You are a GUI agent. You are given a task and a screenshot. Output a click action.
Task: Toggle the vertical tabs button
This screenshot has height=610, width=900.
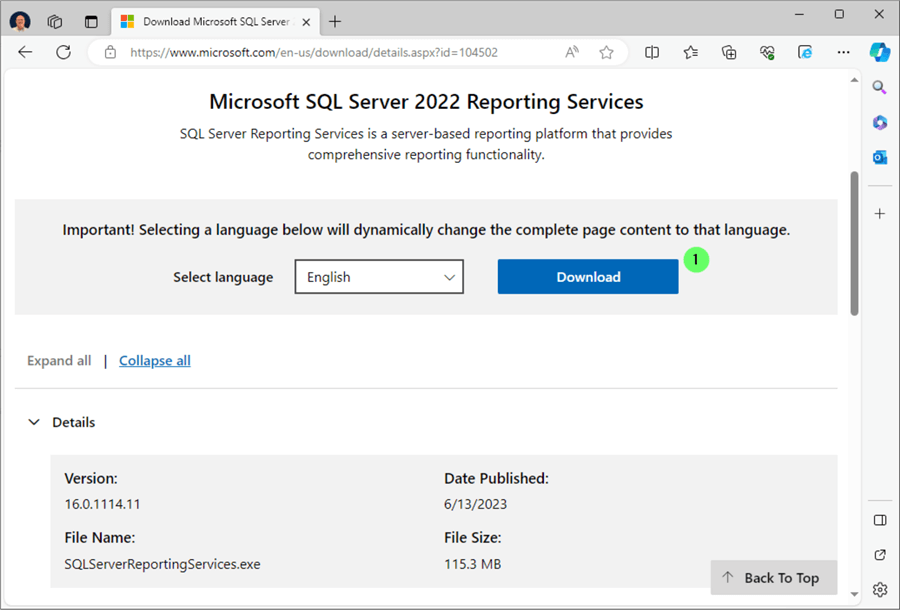pos(91,21)
